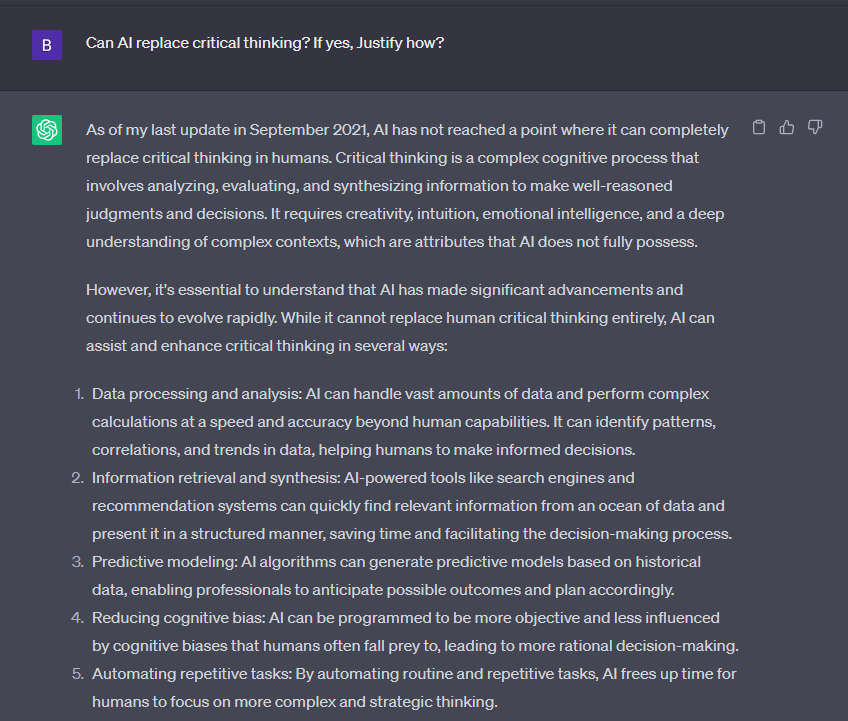Click the user question about critical thinking
This screenshot has width=848, height=721.
[265, 44]
